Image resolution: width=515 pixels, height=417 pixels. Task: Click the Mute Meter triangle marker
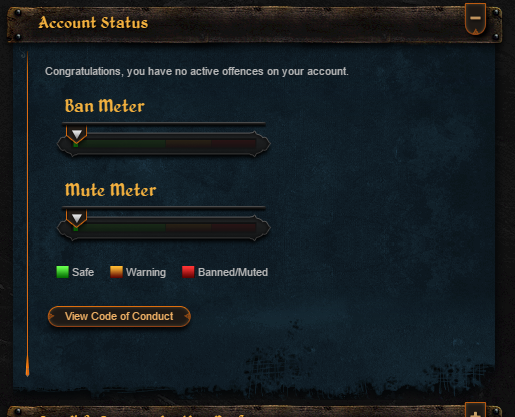point(77,218)
